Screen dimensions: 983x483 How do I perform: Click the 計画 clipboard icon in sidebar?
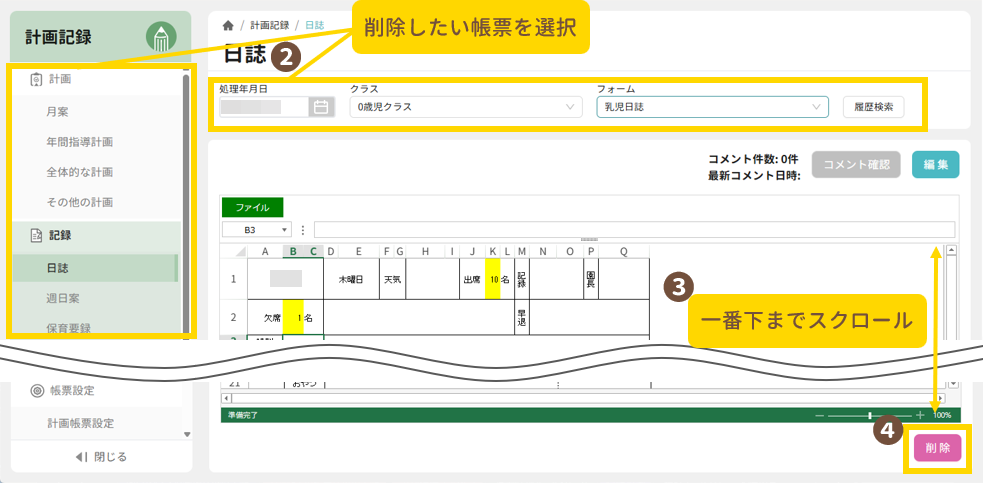coord(36,78)
